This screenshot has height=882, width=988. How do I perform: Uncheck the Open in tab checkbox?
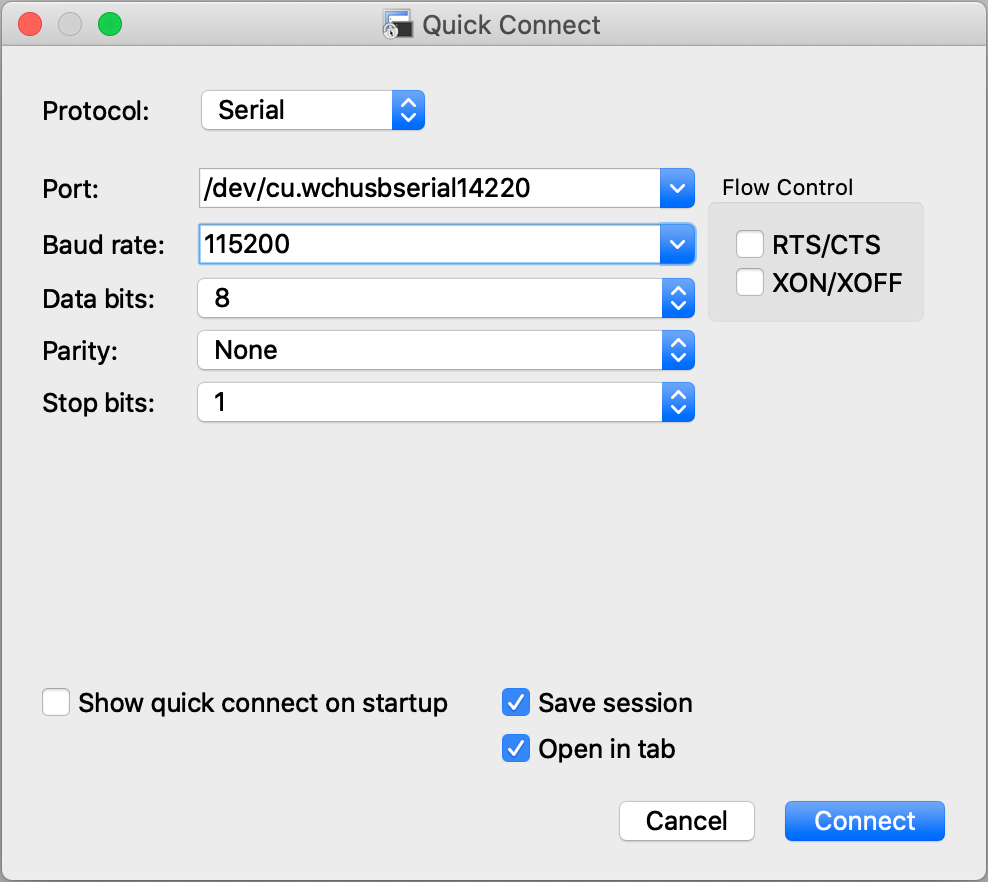tap(515, 748)
